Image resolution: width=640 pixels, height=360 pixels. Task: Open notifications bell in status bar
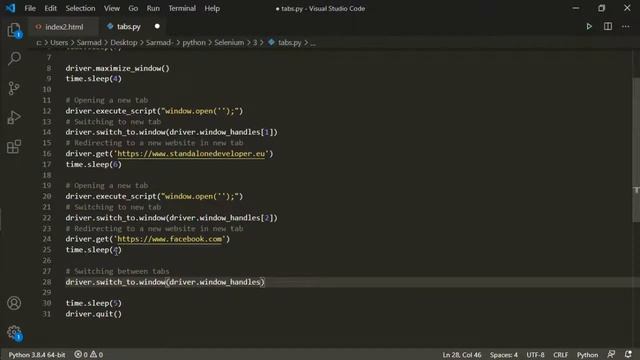628,354
